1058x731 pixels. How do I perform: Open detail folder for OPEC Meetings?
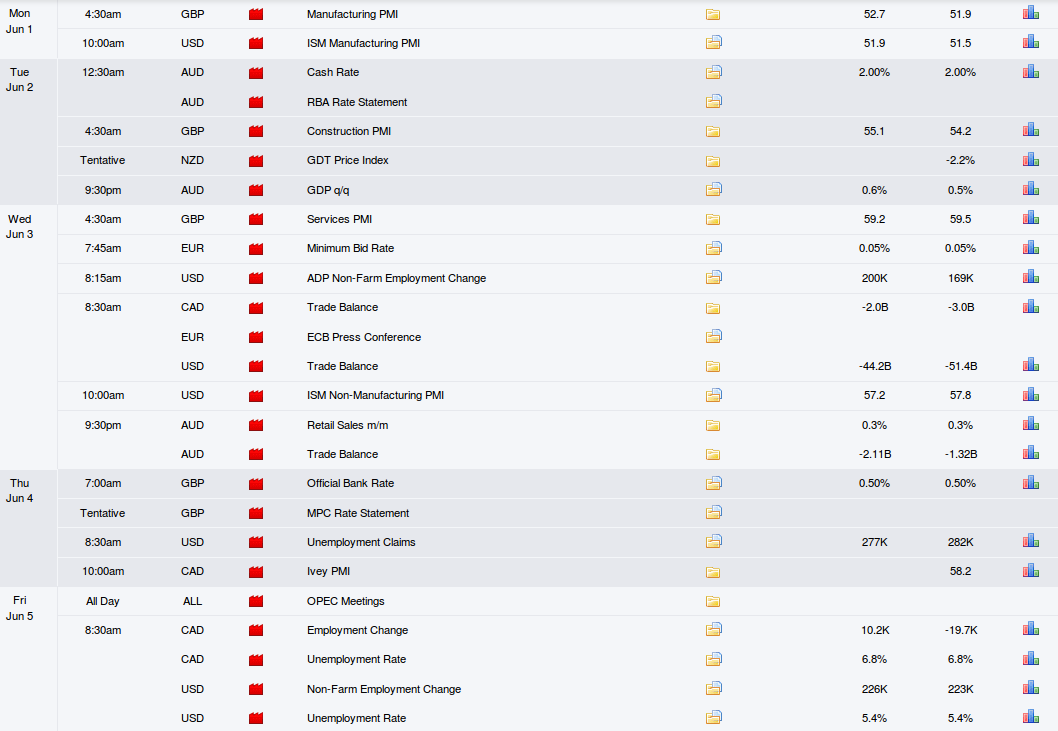[x=713, y=601]
